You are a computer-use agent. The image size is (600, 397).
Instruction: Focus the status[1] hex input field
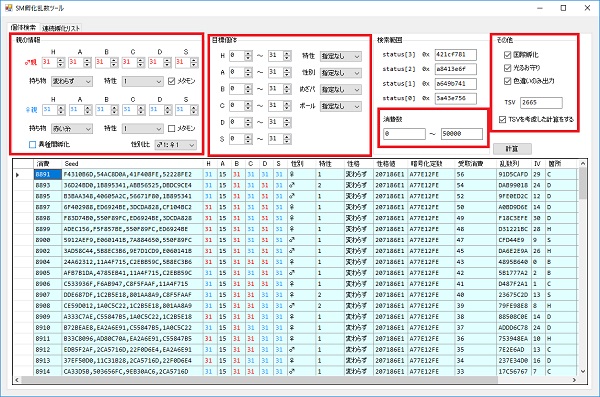click(x=455, y=84)
